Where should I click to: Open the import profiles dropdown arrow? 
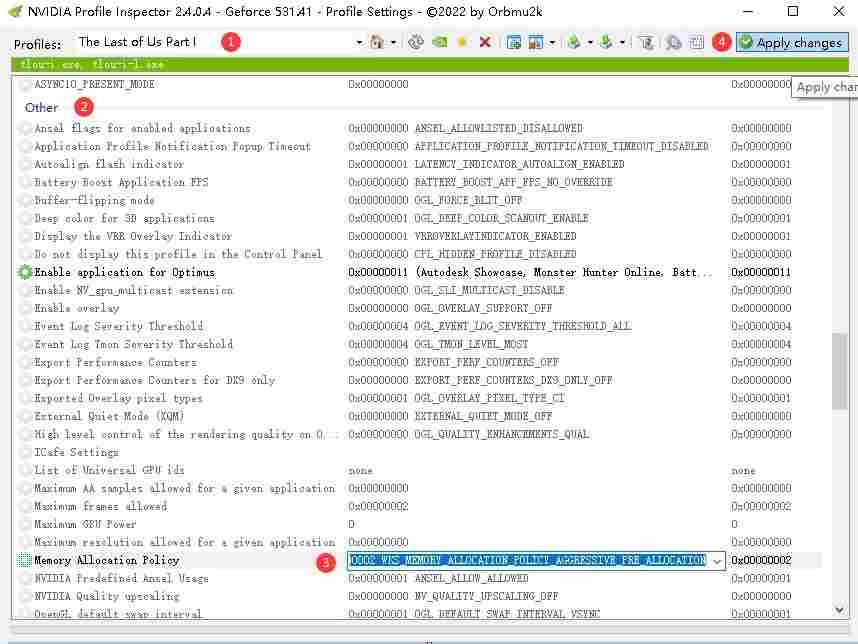click(622, 43)
